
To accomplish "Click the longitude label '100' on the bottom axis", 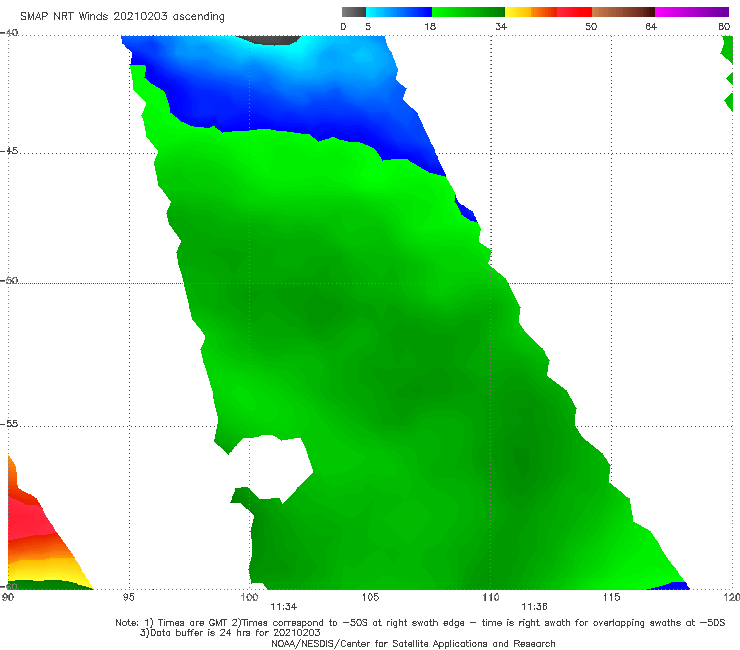I will [x=249, y=597].
